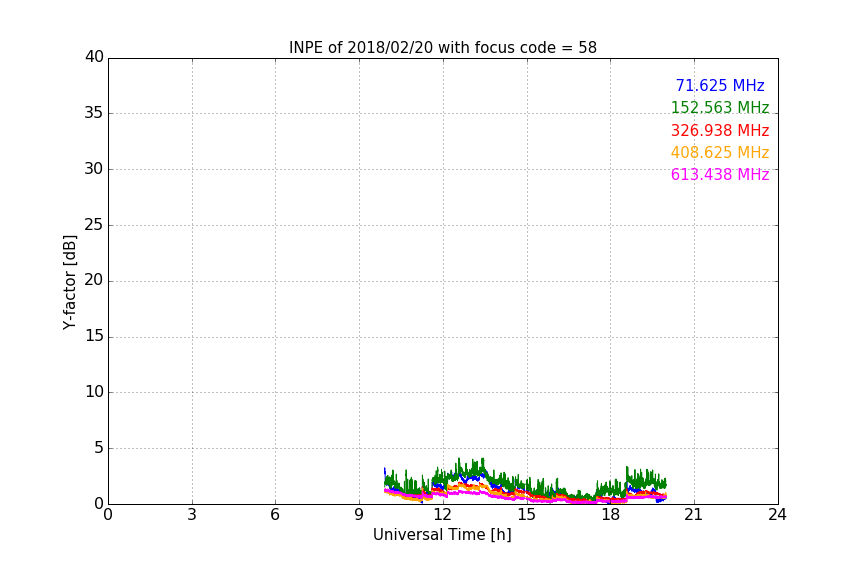Click the x-axis tick label 9
Screen dimensions: 864x576
pos(359,515)
